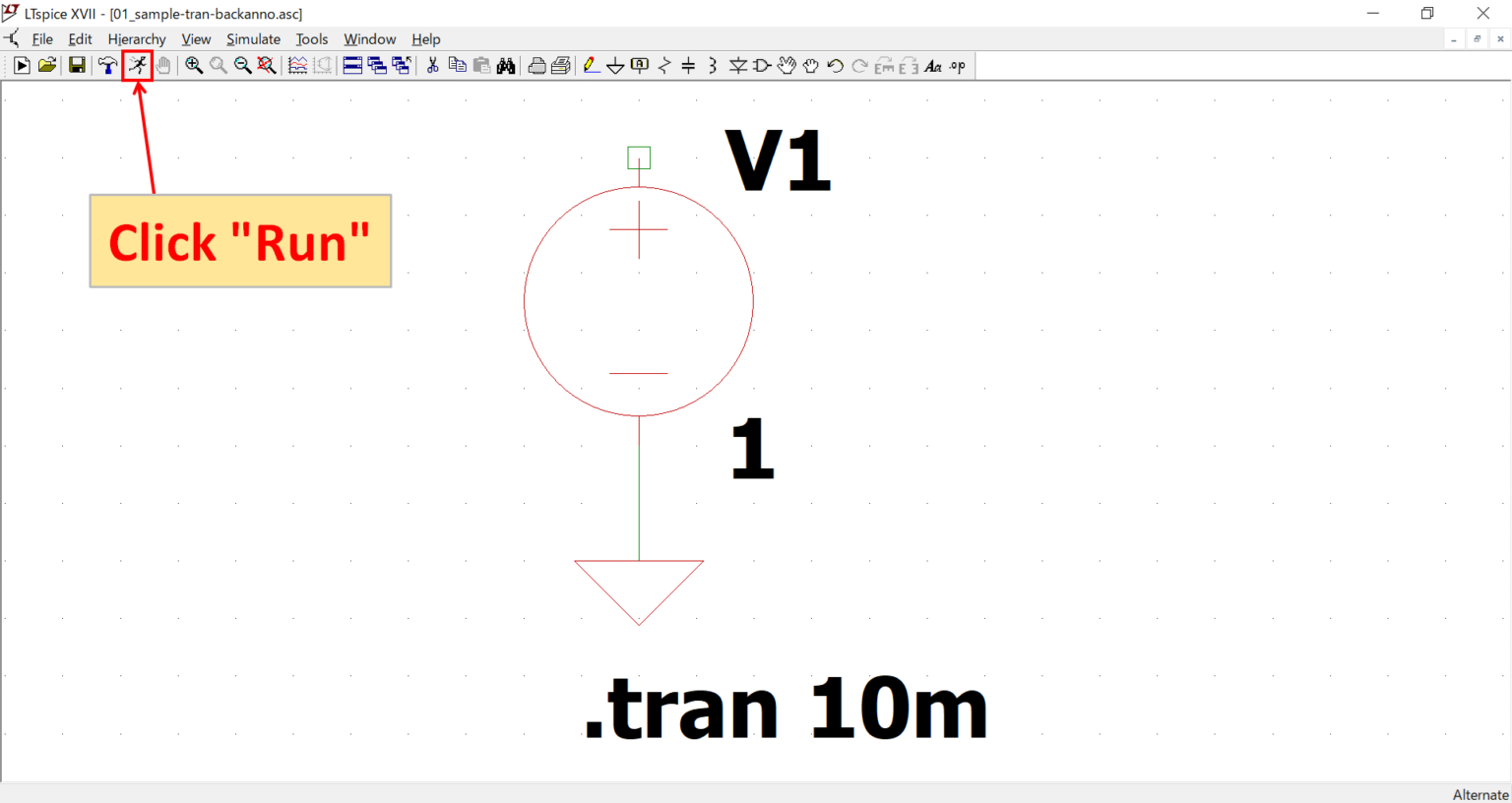
Task: Open the Component selection icon
Action: click(761, 65)
